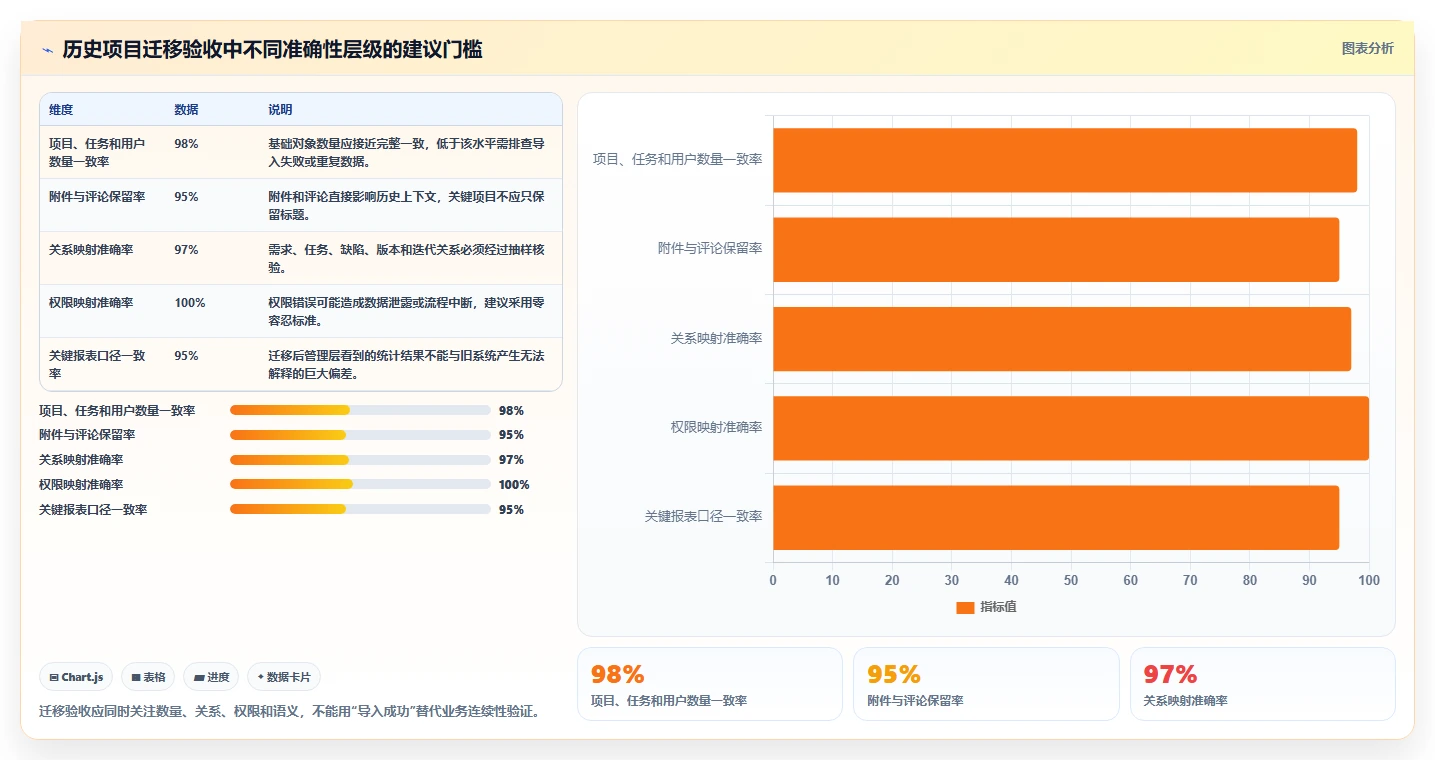Click the page title 历史项目迁移验收
This screenshot has height=760, width=1435.
pyautogui.click(x=272, y=50)
